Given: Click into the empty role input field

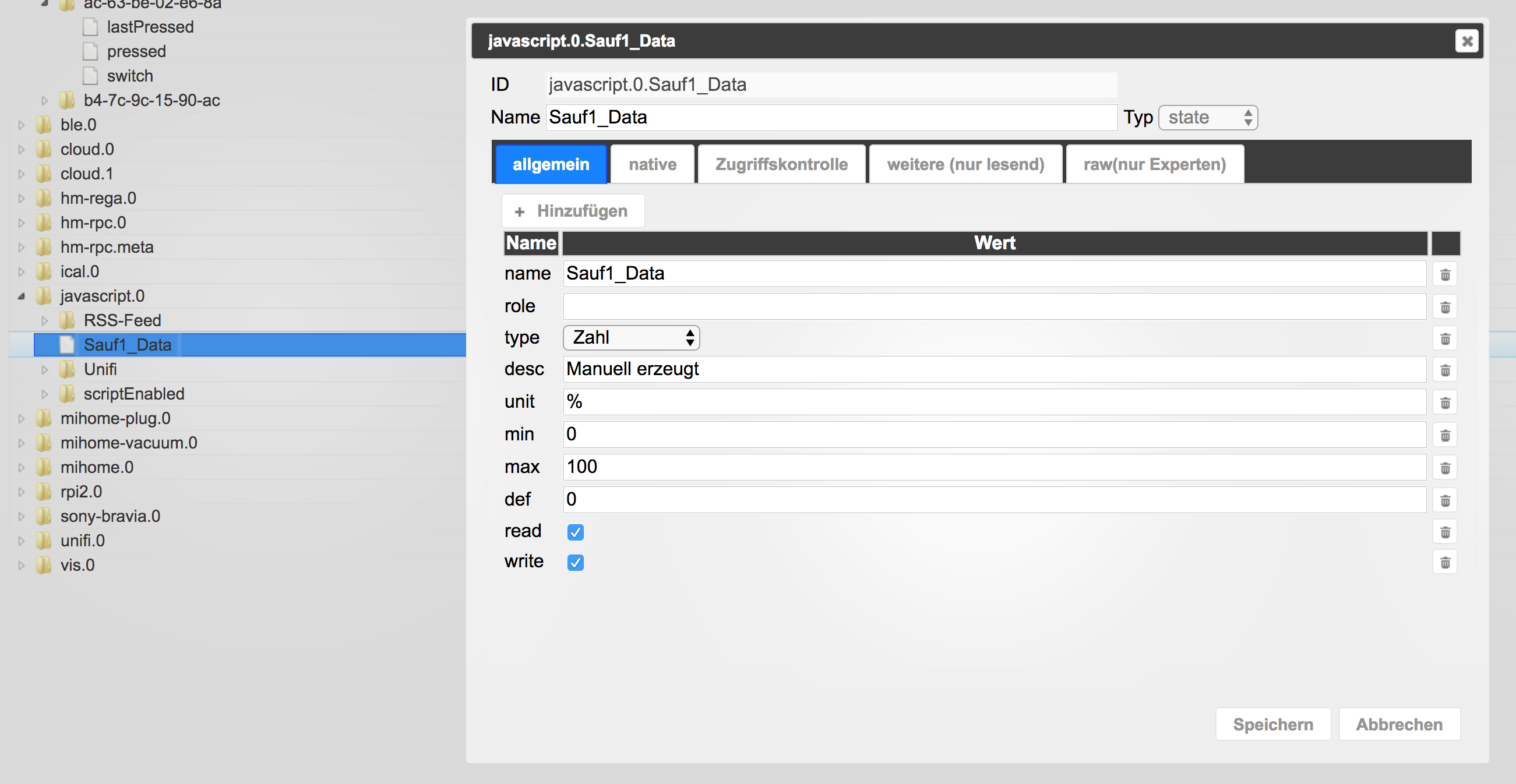Looking at the screenshot, I should point(993,306).
